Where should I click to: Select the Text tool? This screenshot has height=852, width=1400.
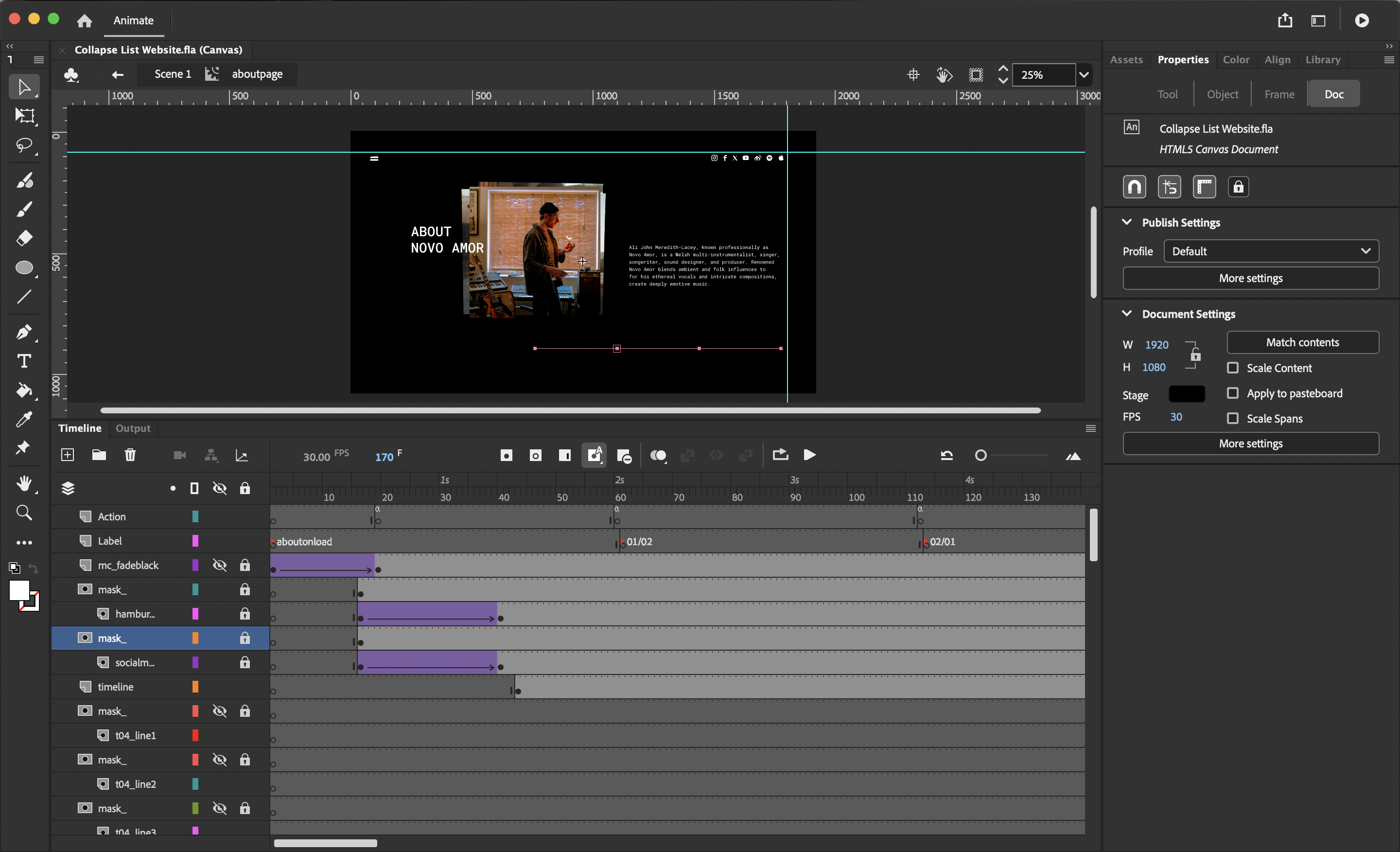[x=24, y=361]
